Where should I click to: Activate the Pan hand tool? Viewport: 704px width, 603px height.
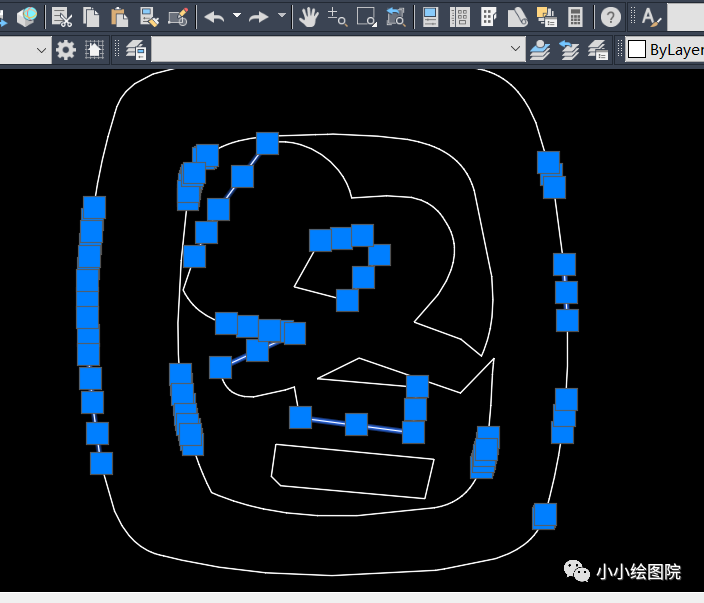click(x=309, y=17)
